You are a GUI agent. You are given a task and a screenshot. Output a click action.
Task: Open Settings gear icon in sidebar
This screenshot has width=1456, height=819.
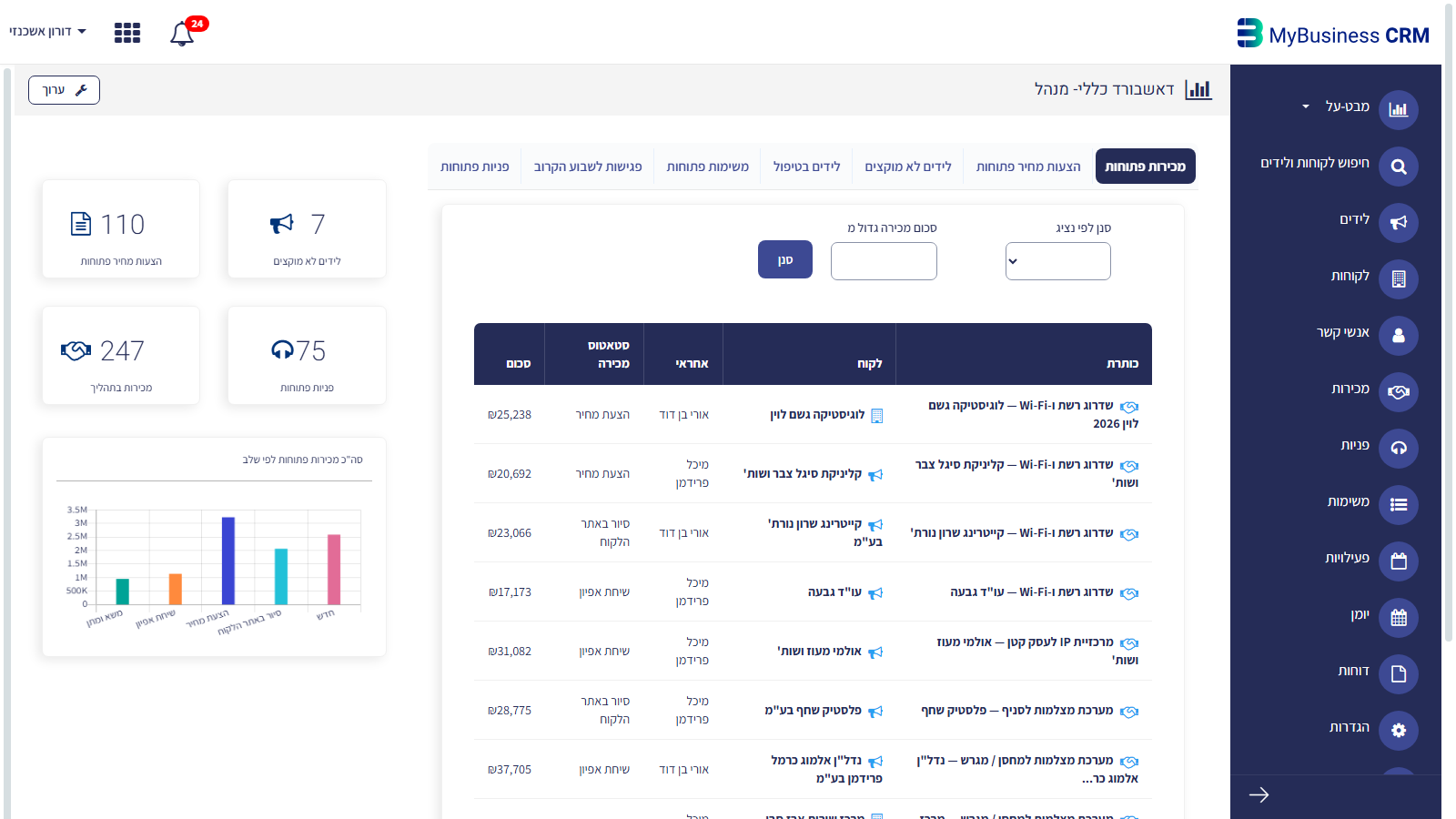(1399, 731)
